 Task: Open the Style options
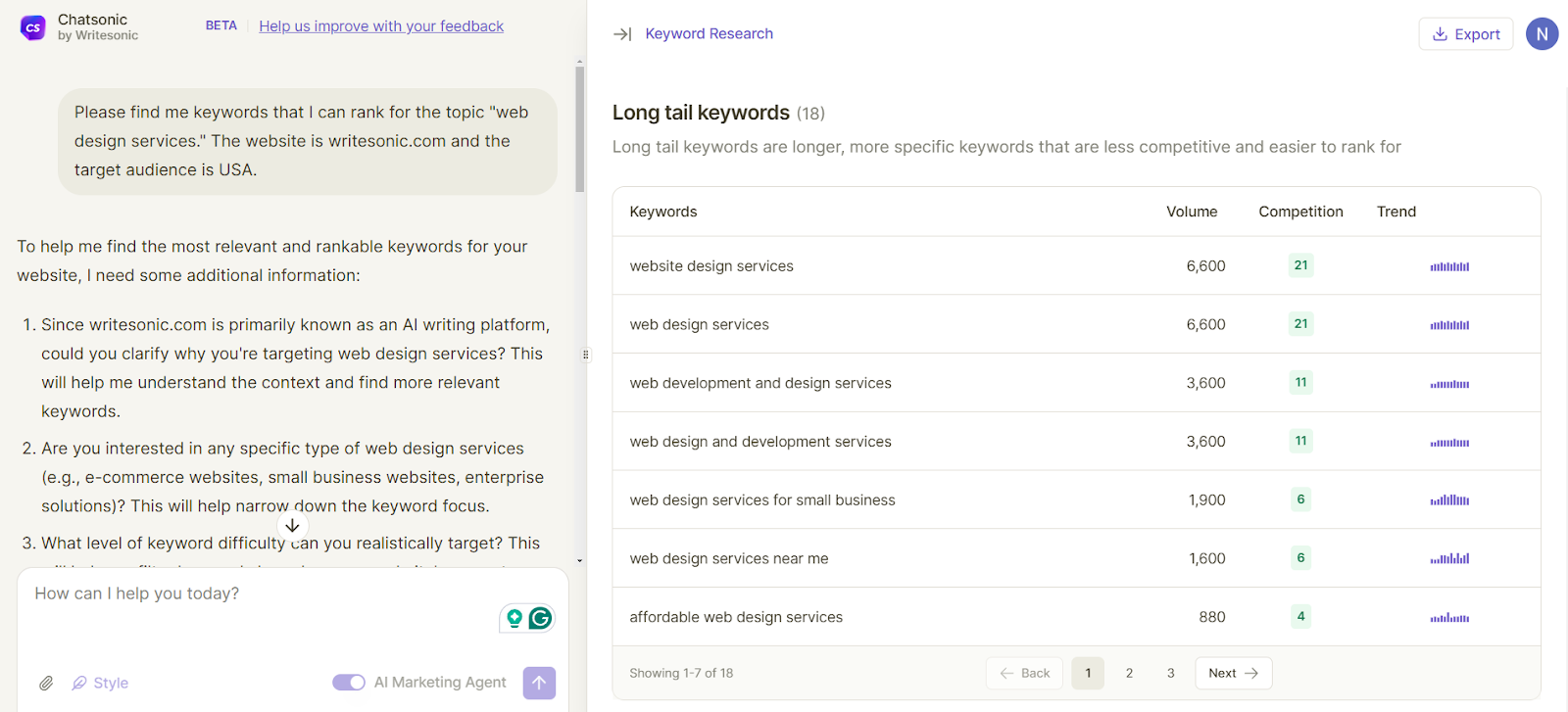pyautogui.click(x=100, y=683)
